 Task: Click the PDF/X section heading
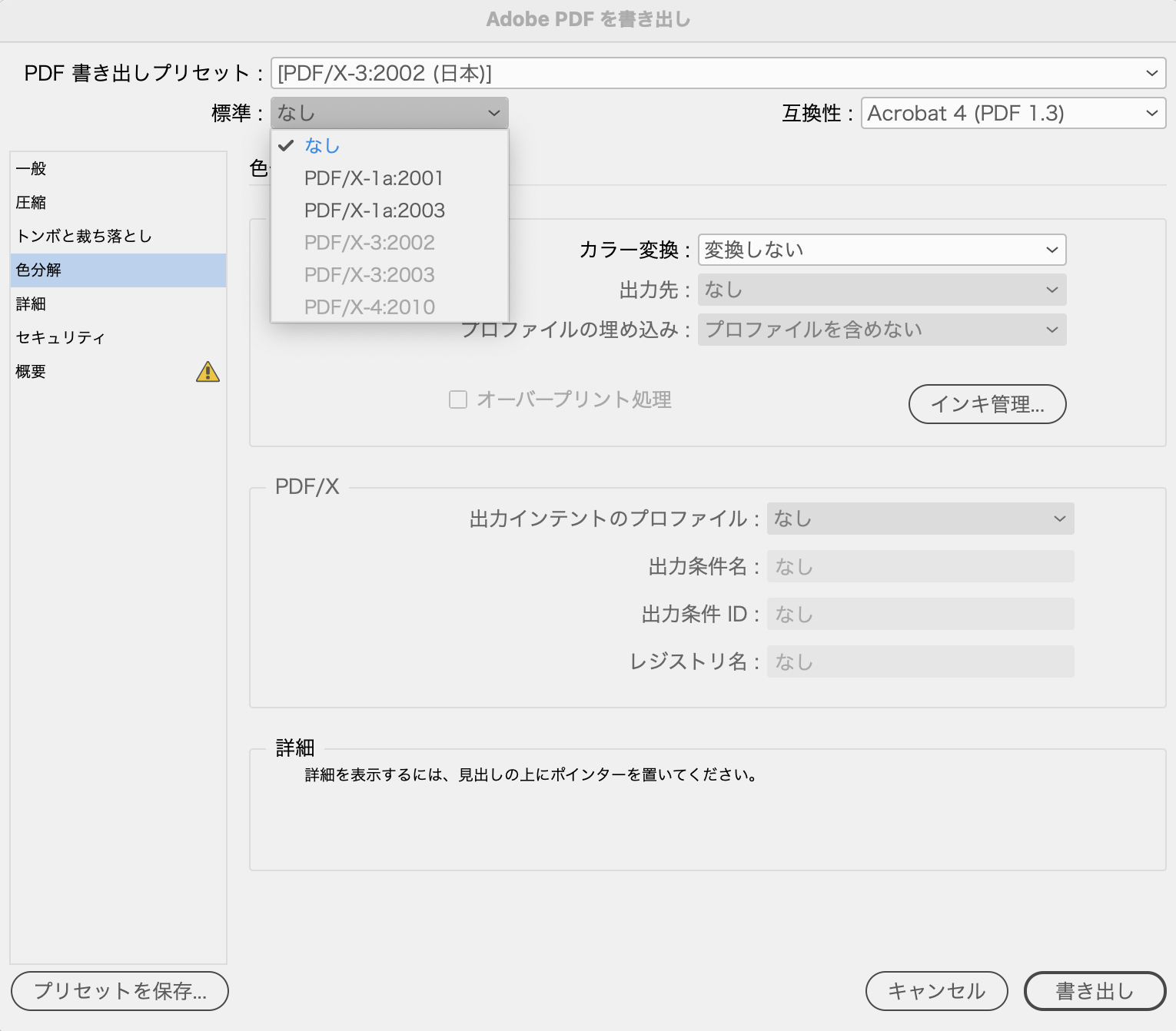click(x=307, y=486)
